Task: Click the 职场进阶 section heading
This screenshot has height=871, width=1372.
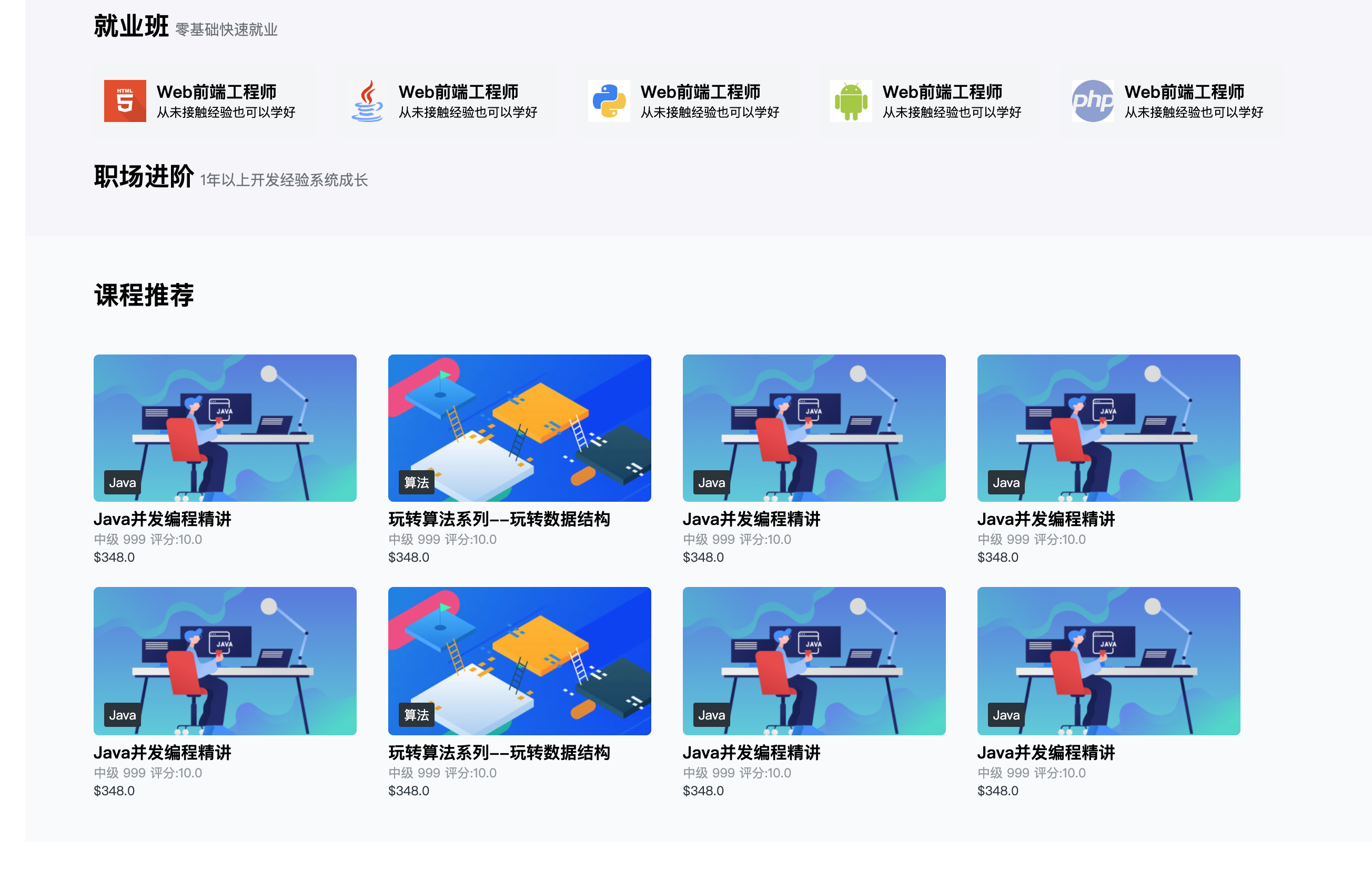Action: pyautogui.click(x=144, y=177)
